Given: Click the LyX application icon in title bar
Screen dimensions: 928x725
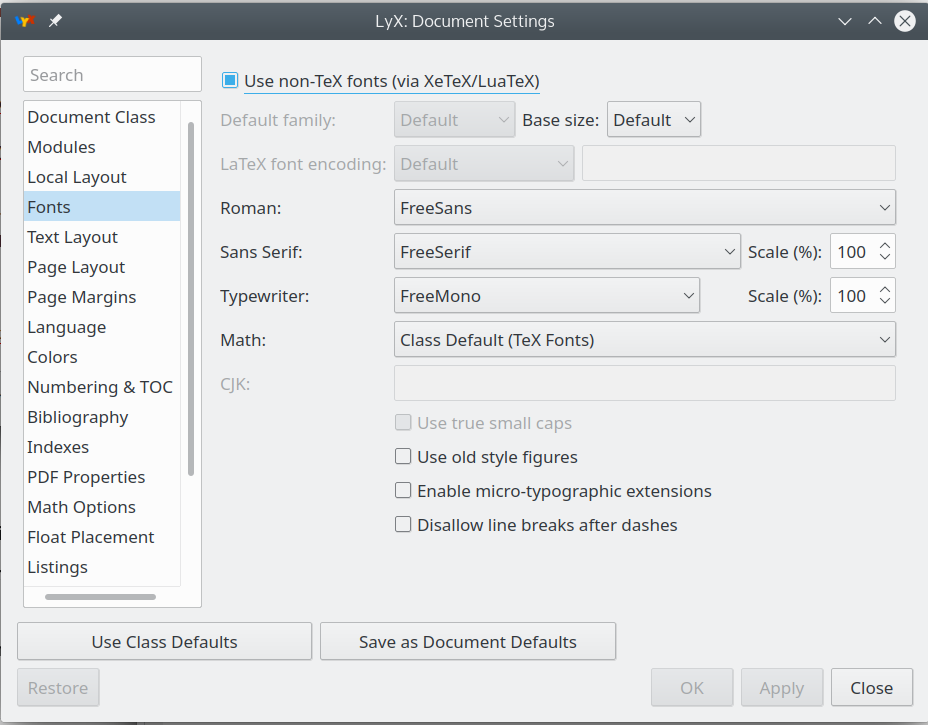Looking at the screenshot, I should coord(26,21).
